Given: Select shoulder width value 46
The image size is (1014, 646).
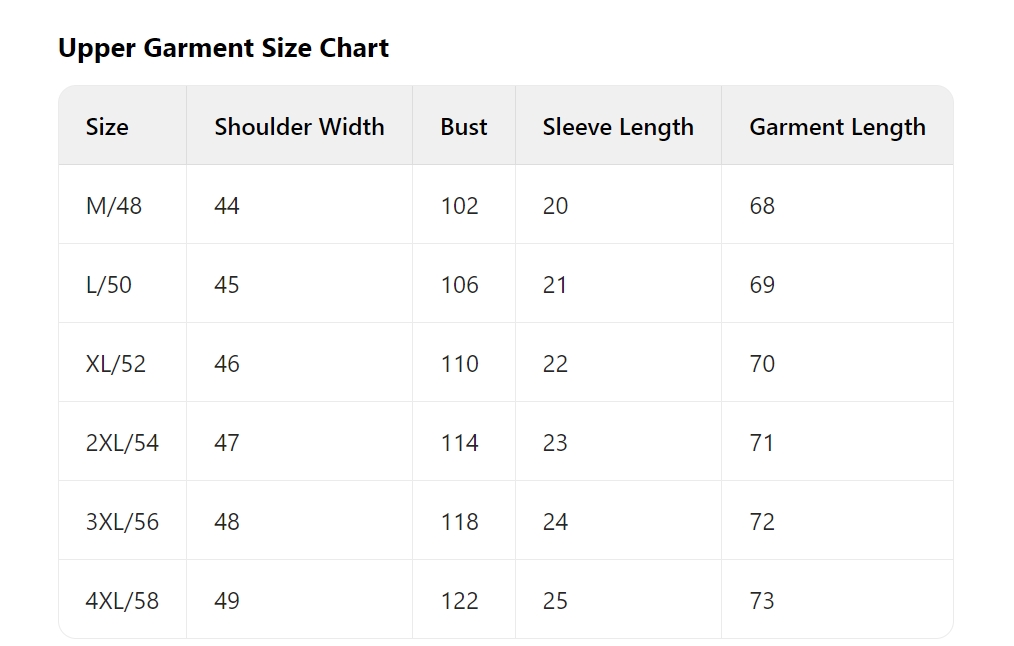Looking at the screenshot, I should pos(227,363).
